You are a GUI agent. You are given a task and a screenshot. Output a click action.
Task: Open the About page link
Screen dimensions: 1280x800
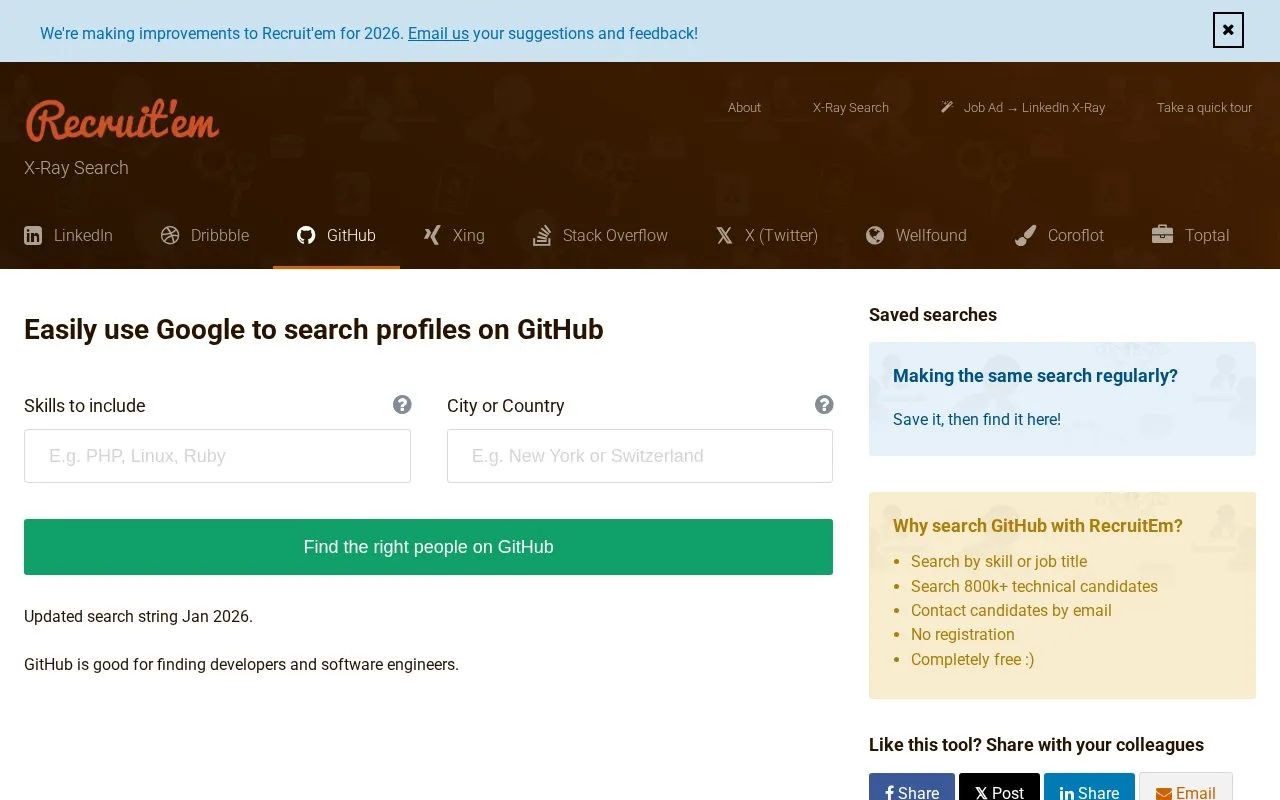coord(744,108)
